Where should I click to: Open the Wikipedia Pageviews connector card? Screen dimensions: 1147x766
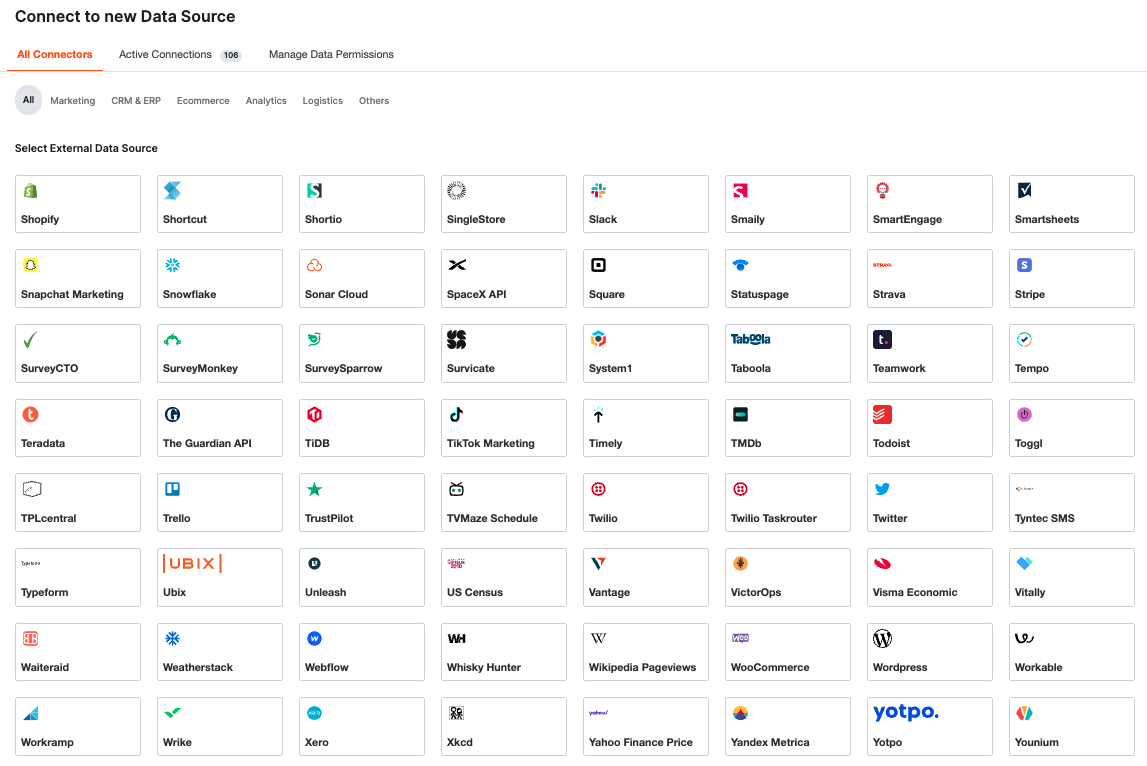tap(645, 652)
